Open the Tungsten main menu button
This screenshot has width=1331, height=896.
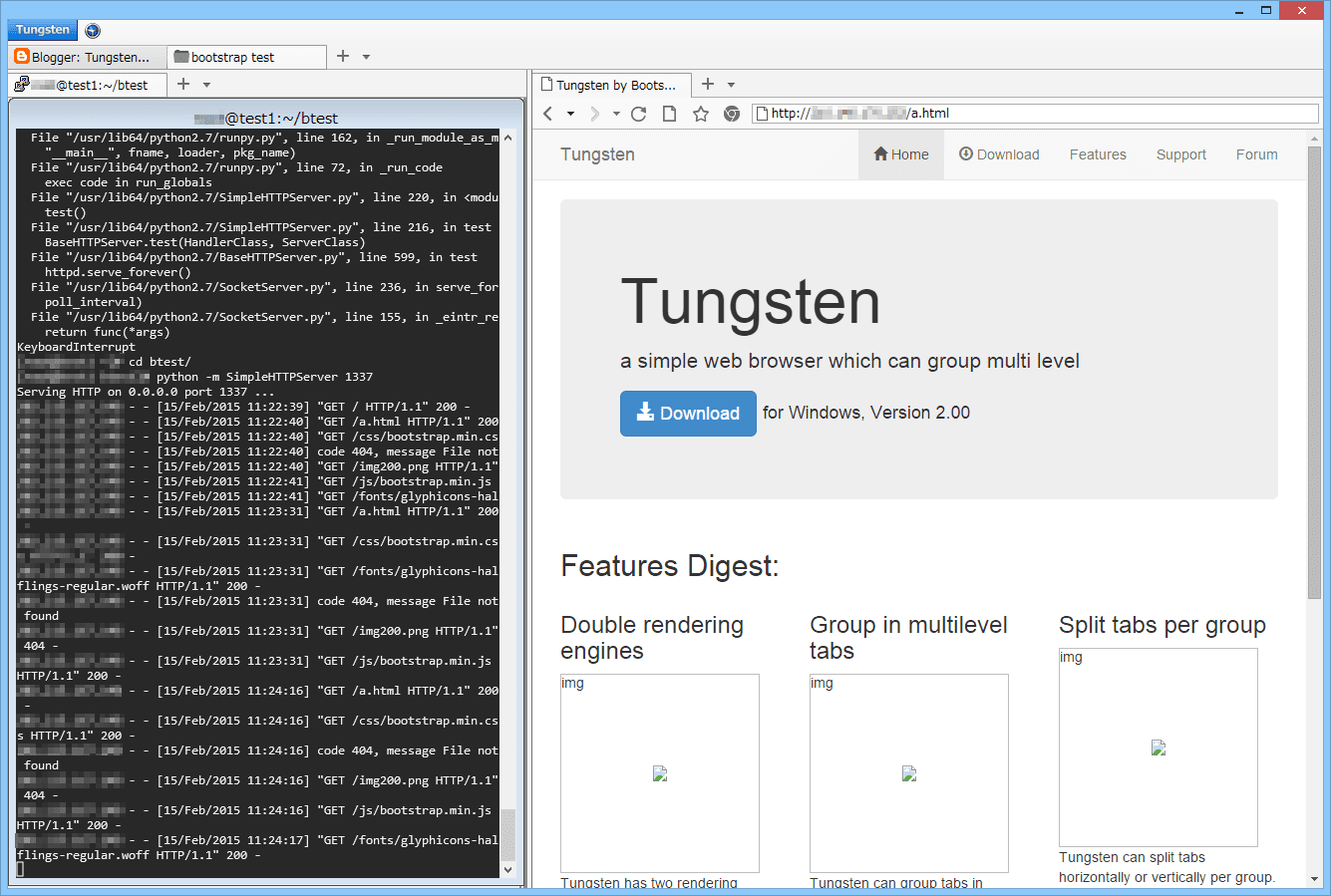pyautogui.click(x=43, y=30)
